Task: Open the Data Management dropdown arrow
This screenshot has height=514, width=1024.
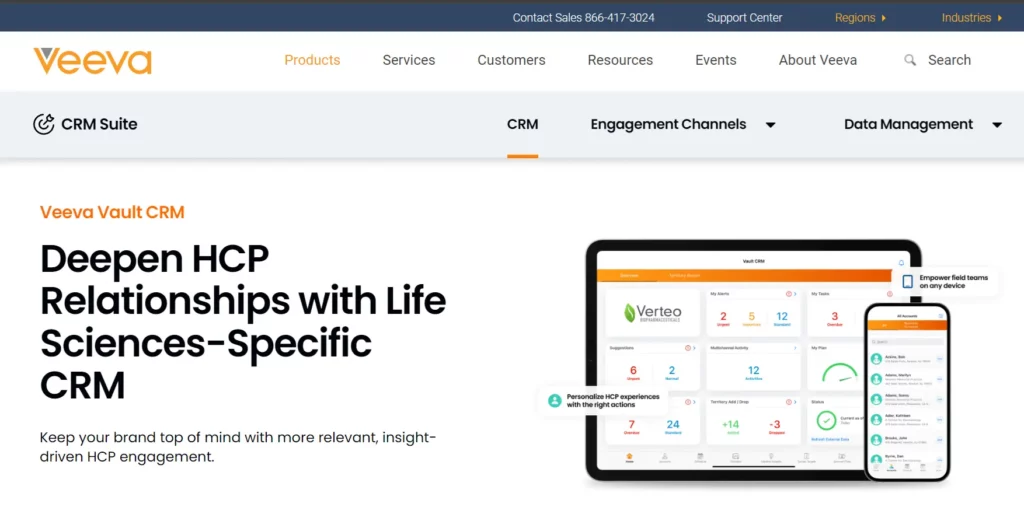Action: pyautogui.click(x=997, y=125)
